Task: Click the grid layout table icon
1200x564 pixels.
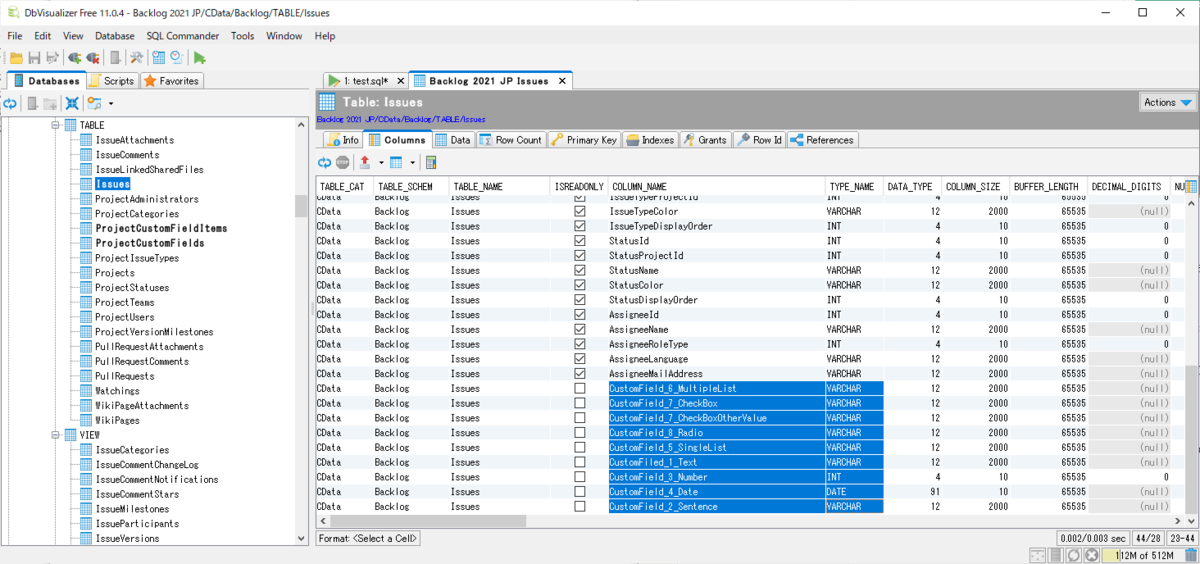Action: (x=396, y=162)
